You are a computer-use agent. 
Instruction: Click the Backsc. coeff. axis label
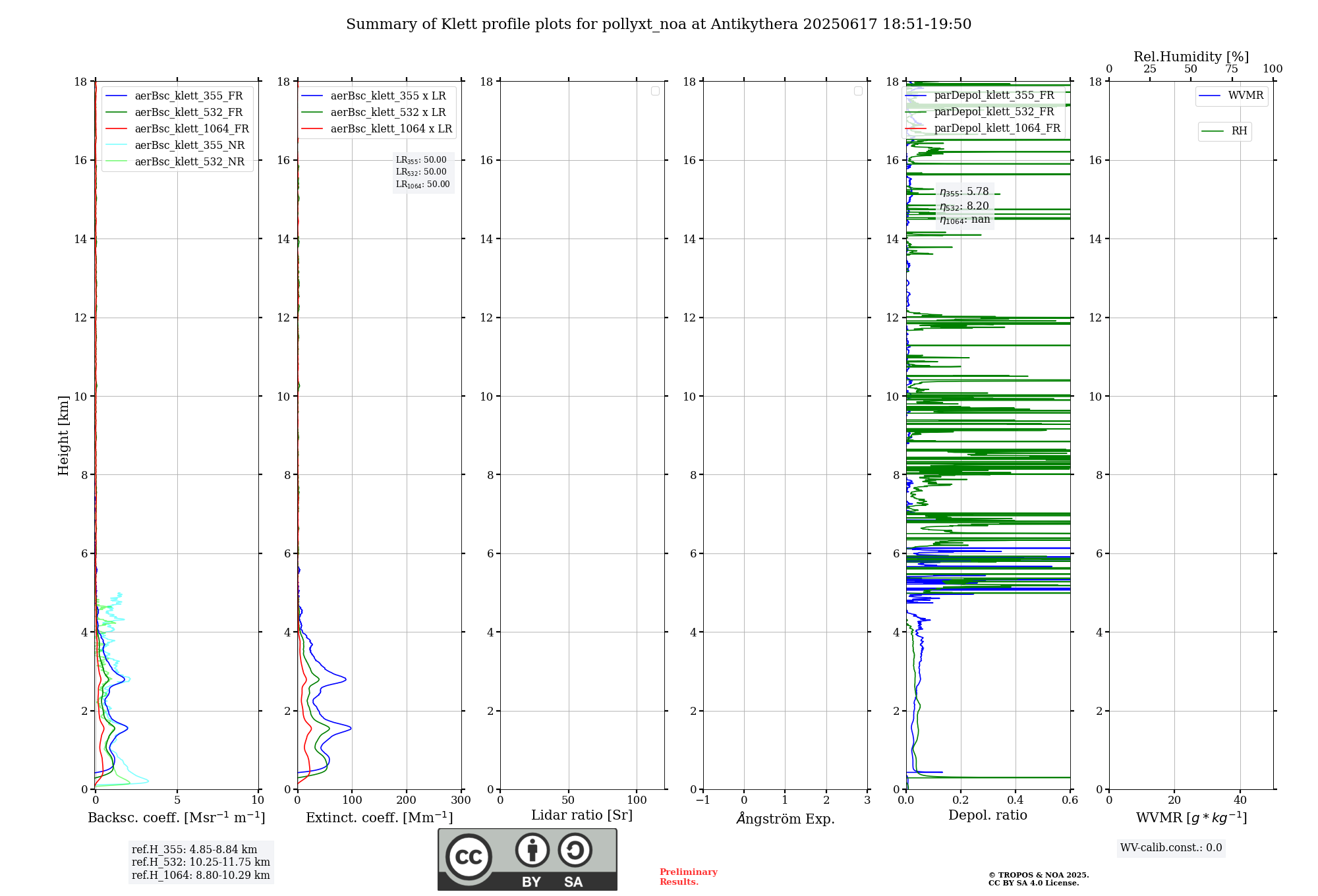[x=177, y=818]
